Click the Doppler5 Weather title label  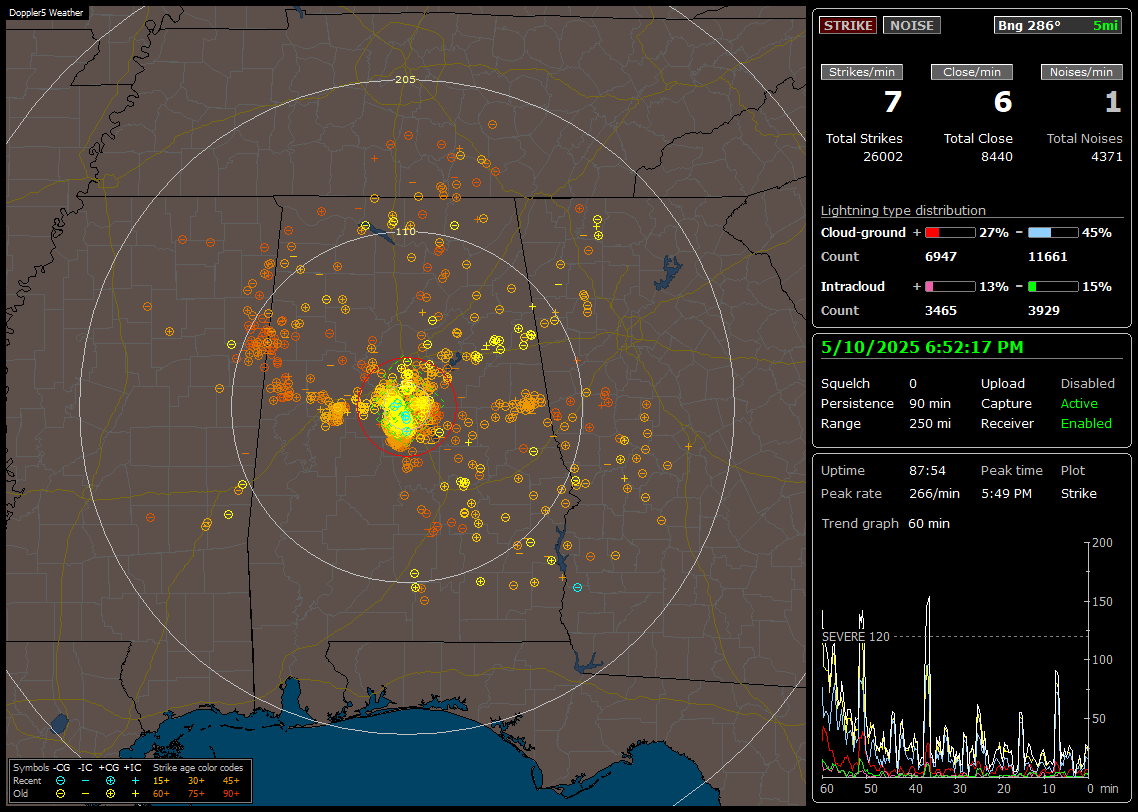tap(46, 13)
